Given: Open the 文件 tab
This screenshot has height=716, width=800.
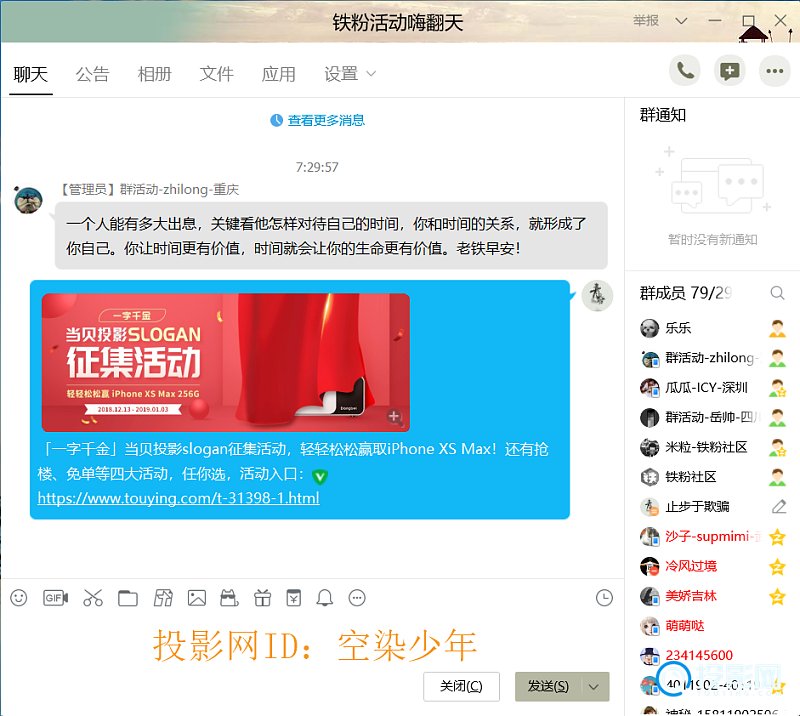Looking at the screenshot, I should tap(216, 74).
